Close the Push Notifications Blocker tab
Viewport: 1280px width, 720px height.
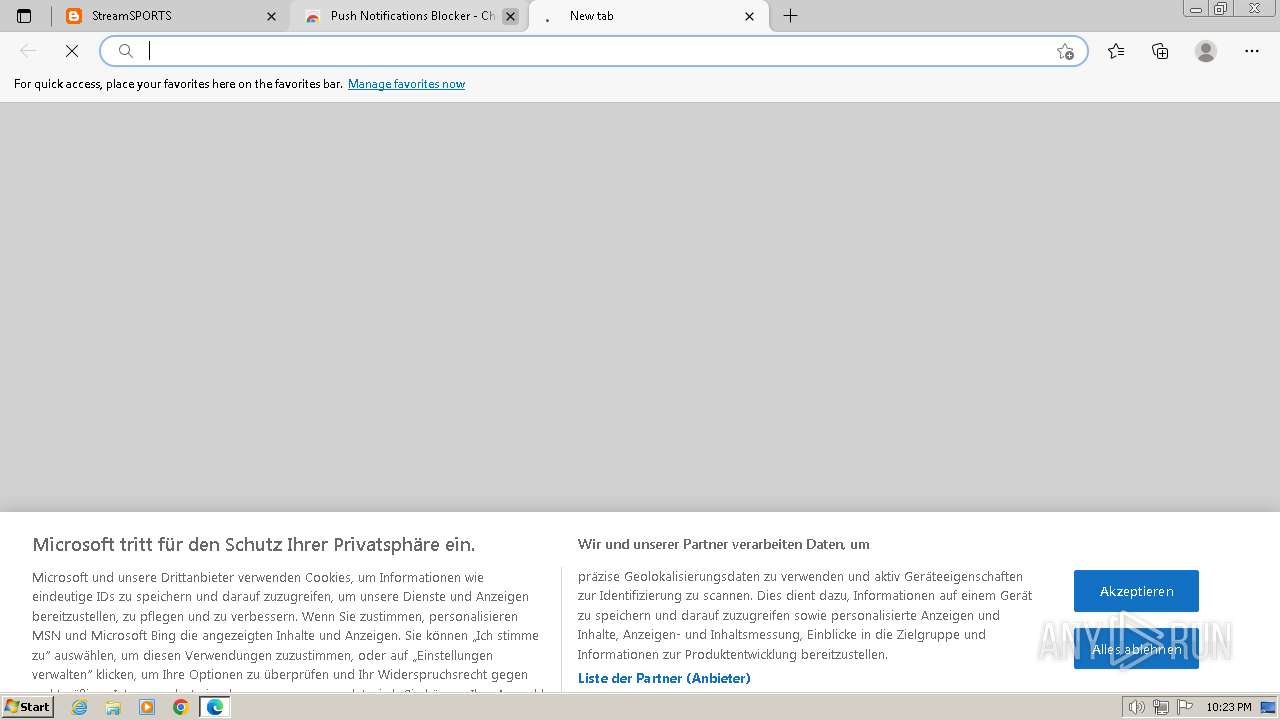click(x=510, y=16)
